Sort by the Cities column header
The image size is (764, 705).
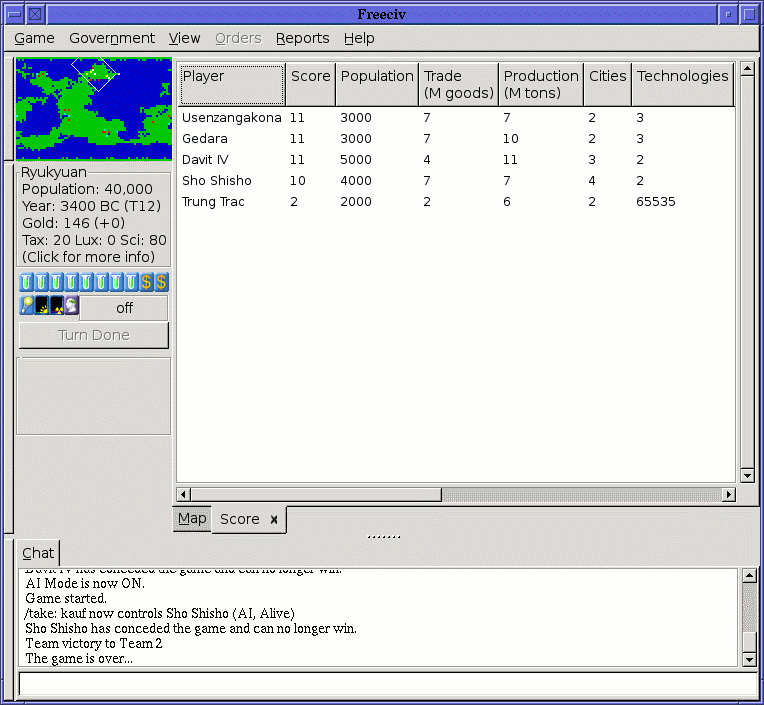coord(608,85)
